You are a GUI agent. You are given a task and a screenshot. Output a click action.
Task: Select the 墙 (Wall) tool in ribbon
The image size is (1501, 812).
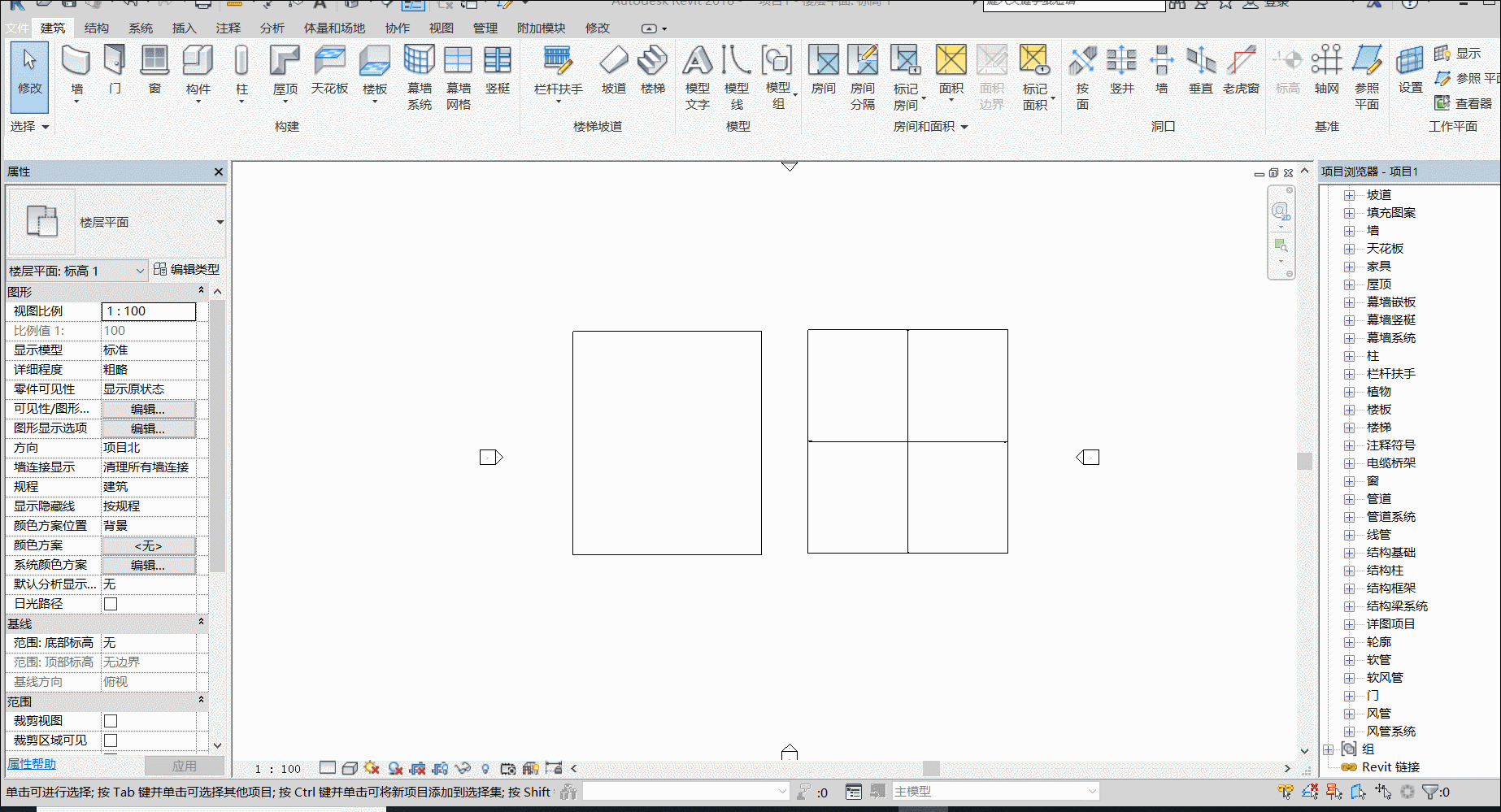pos(76,73)
